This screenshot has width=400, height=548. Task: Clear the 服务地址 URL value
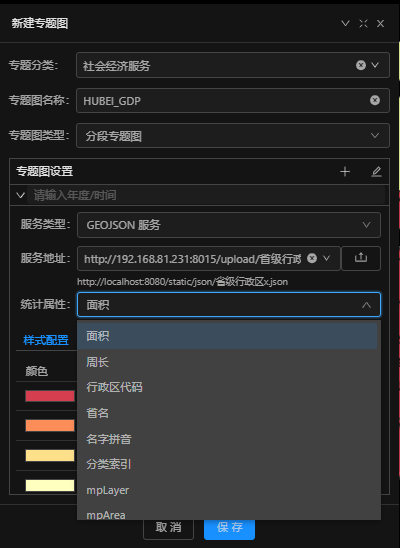coord(312,258)
